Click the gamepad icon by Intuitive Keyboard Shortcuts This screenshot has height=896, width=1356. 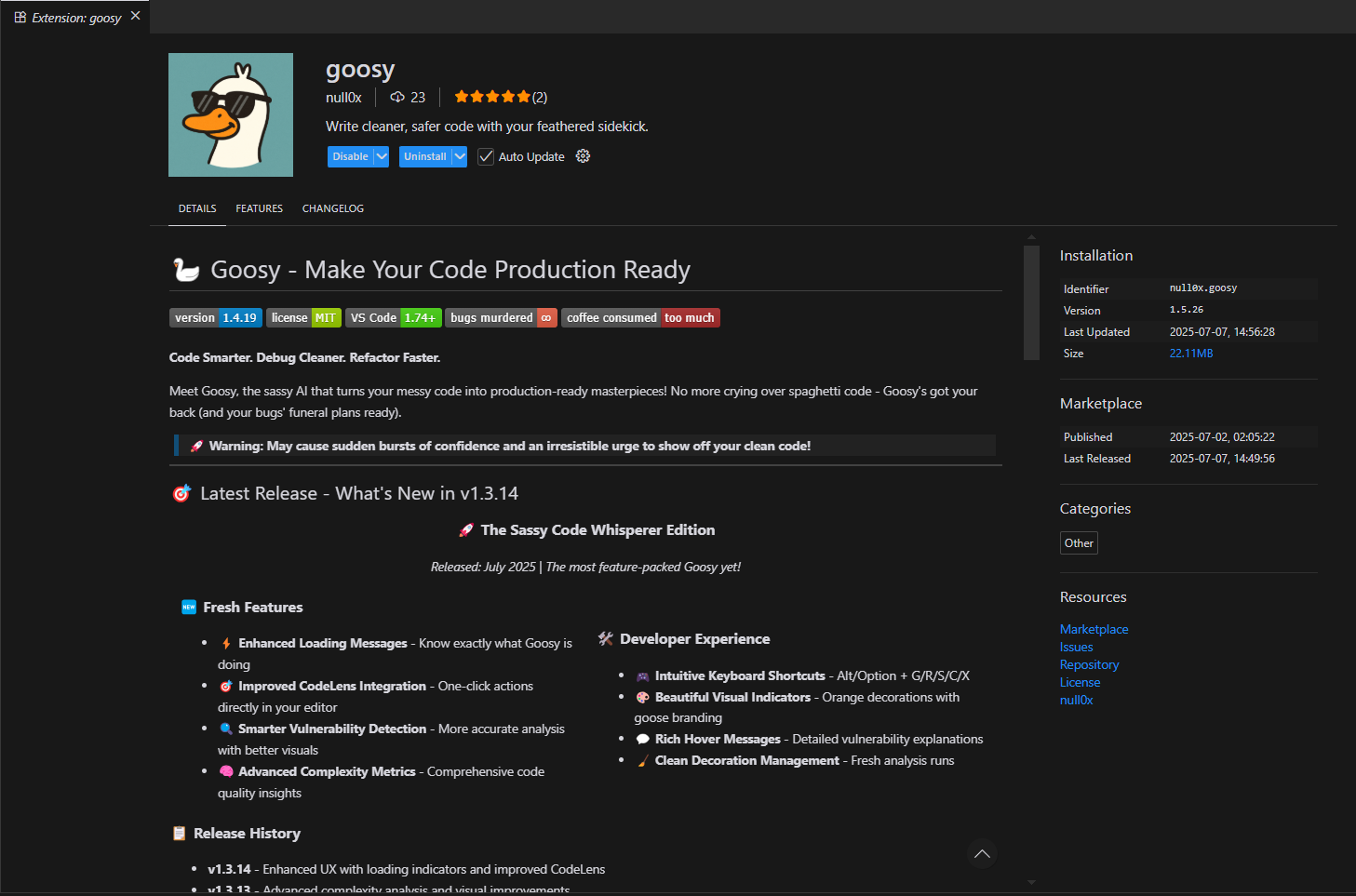click(x=642, y=676)
